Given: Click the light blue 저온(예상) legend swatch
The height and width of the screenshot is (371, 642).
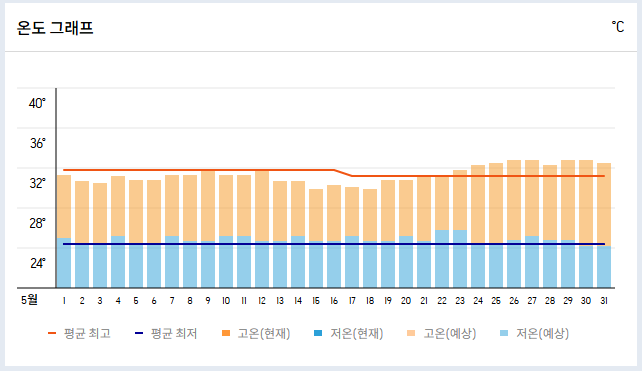Looking at the screenshot, I should [504, 333].
